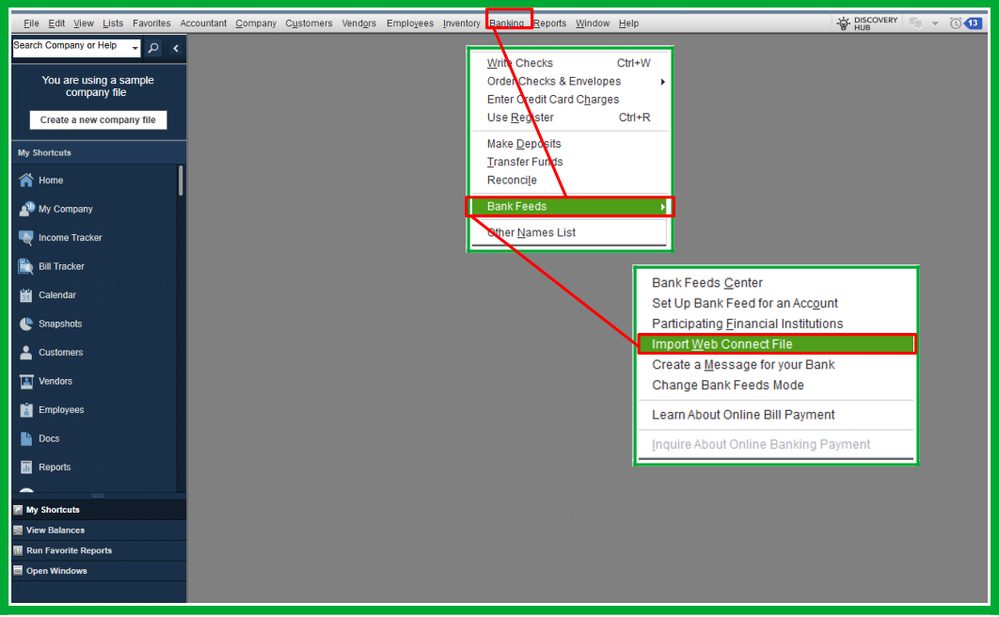999x617 pixels.
Task: Open the Customers shortcut icon
Action: [x=26, y=352]
